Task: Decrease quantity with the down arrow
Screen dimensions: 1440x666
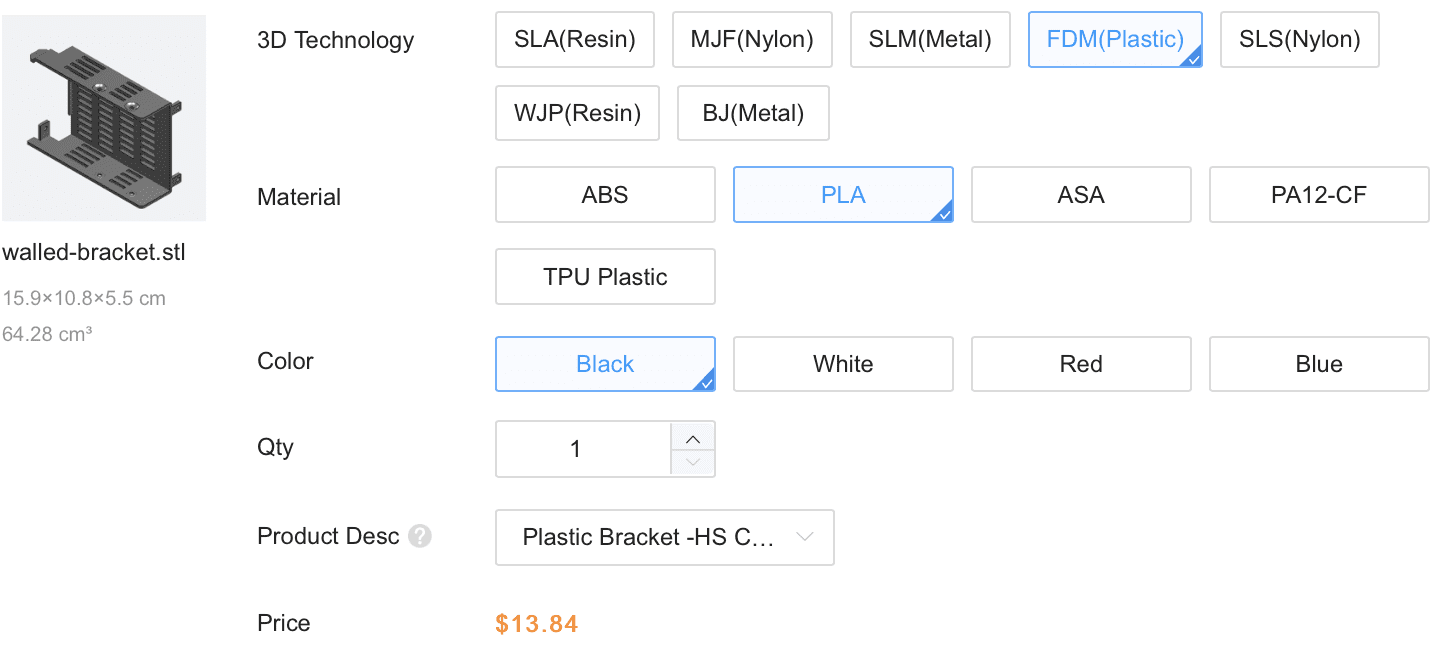Action: click(x=693, y=462)
